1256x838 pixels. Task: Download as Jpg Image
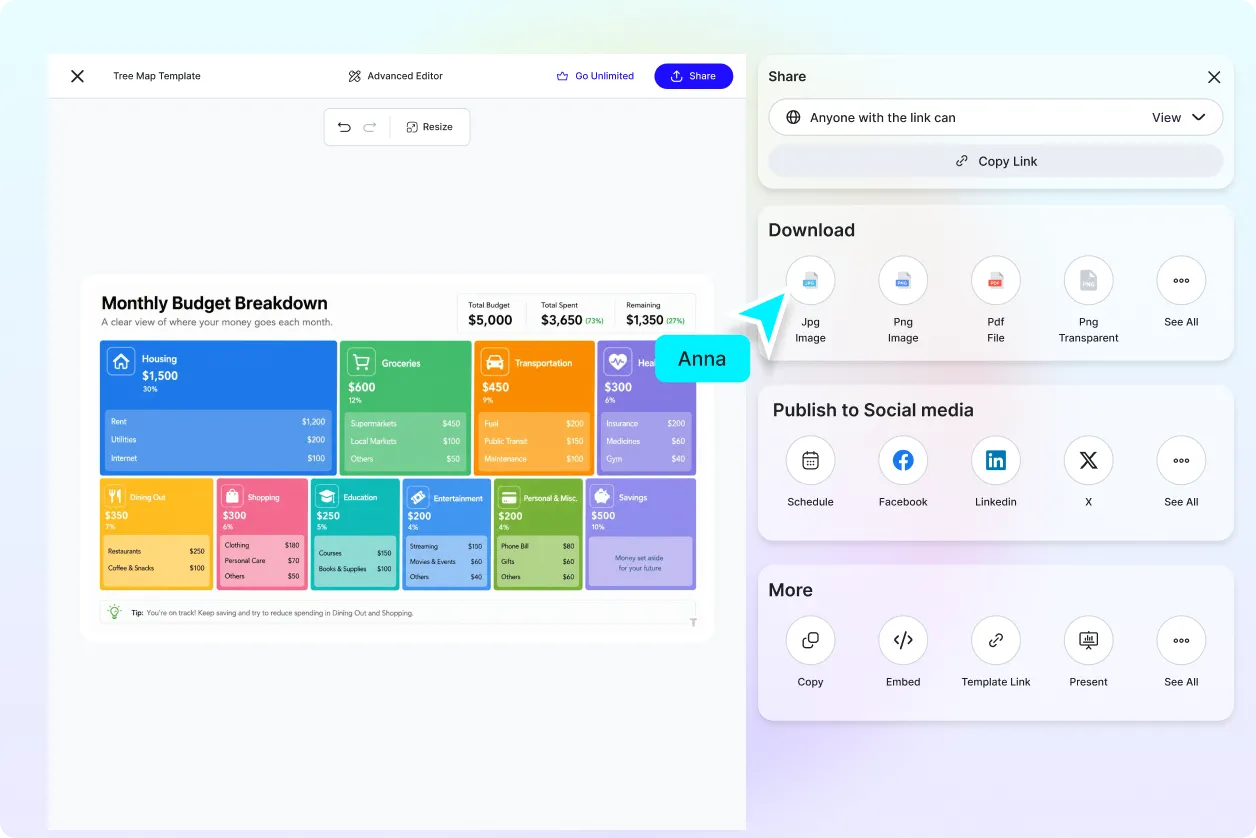810,281
